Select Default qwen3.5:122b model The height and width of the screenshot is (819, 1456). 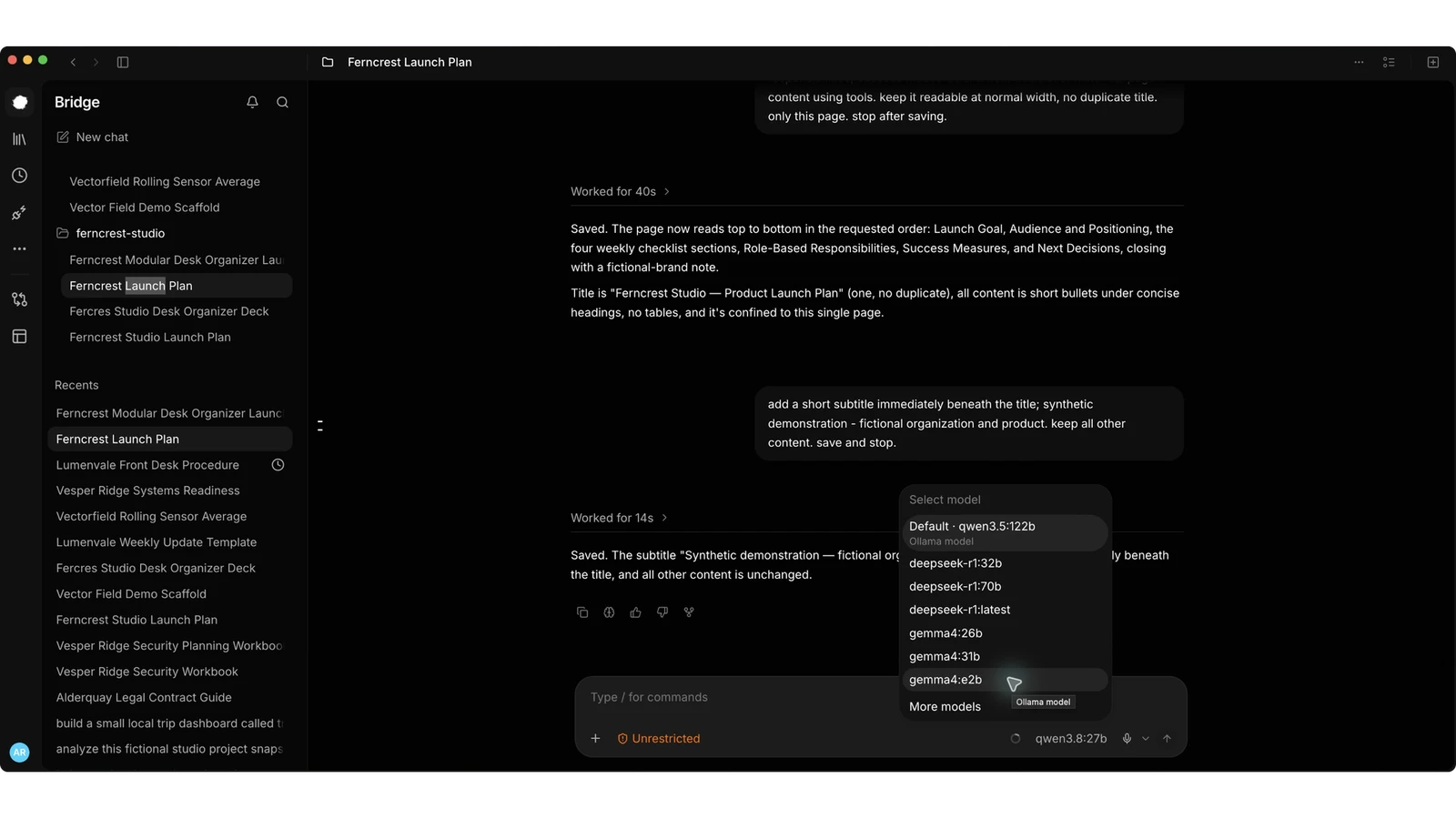point(1005,532)
